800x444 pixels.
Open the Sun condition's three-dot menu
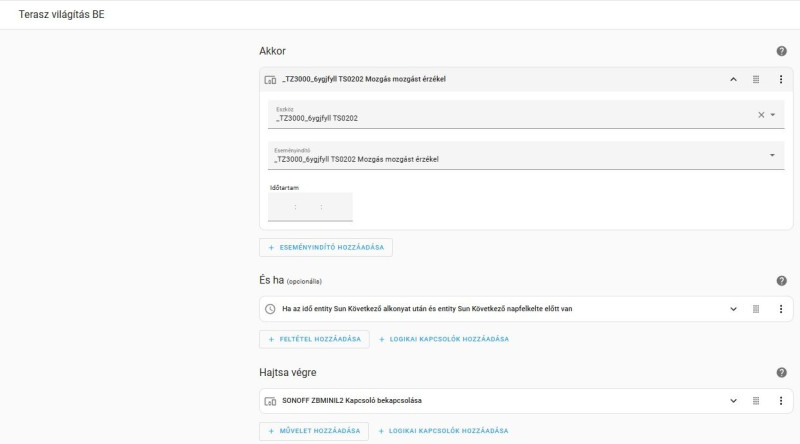781,309
